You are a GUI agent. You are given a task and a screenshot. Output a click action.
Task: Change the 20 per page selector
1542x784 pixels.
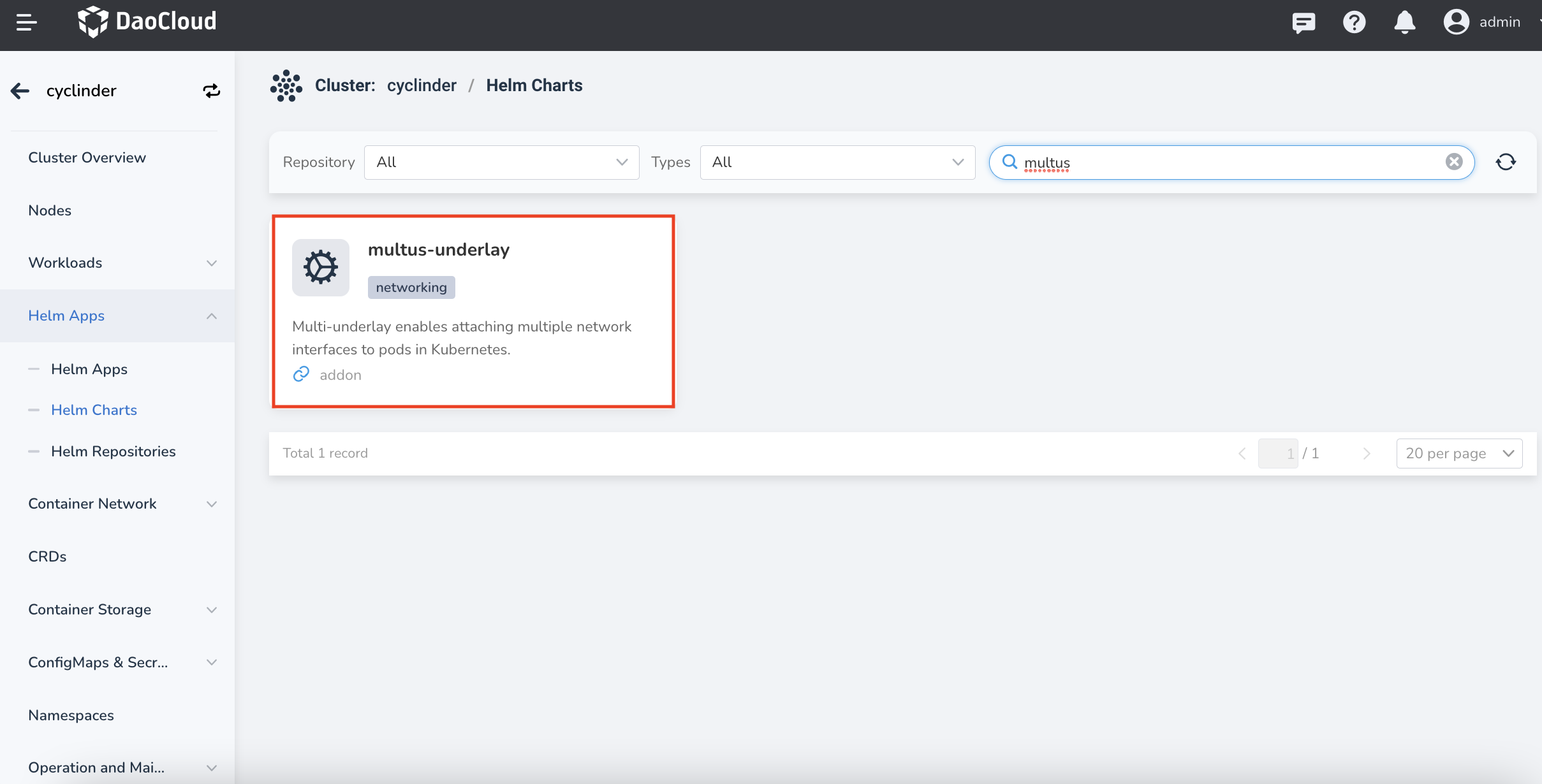click(x=1459, y=453)
